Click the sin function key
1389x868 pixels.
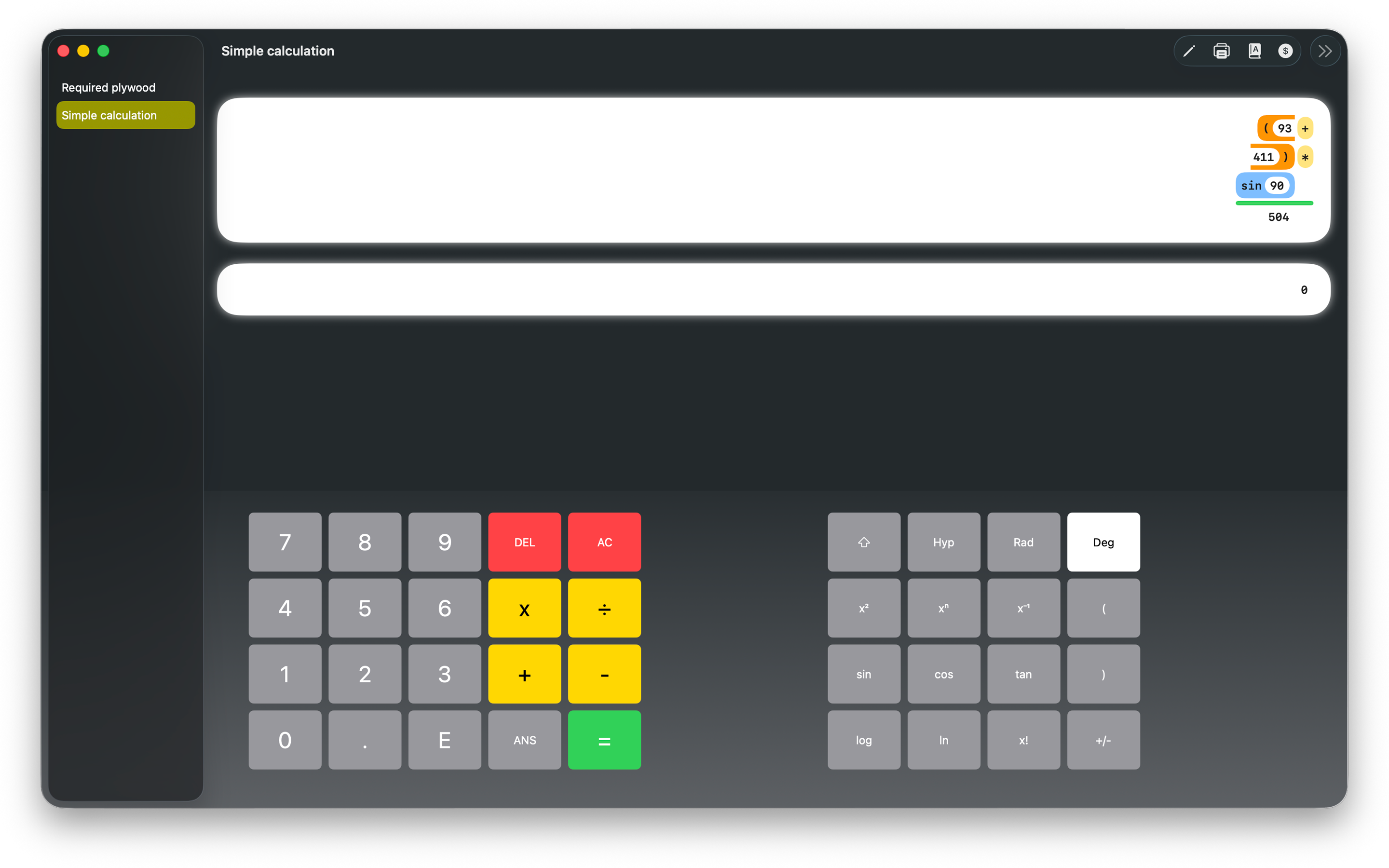863,674
